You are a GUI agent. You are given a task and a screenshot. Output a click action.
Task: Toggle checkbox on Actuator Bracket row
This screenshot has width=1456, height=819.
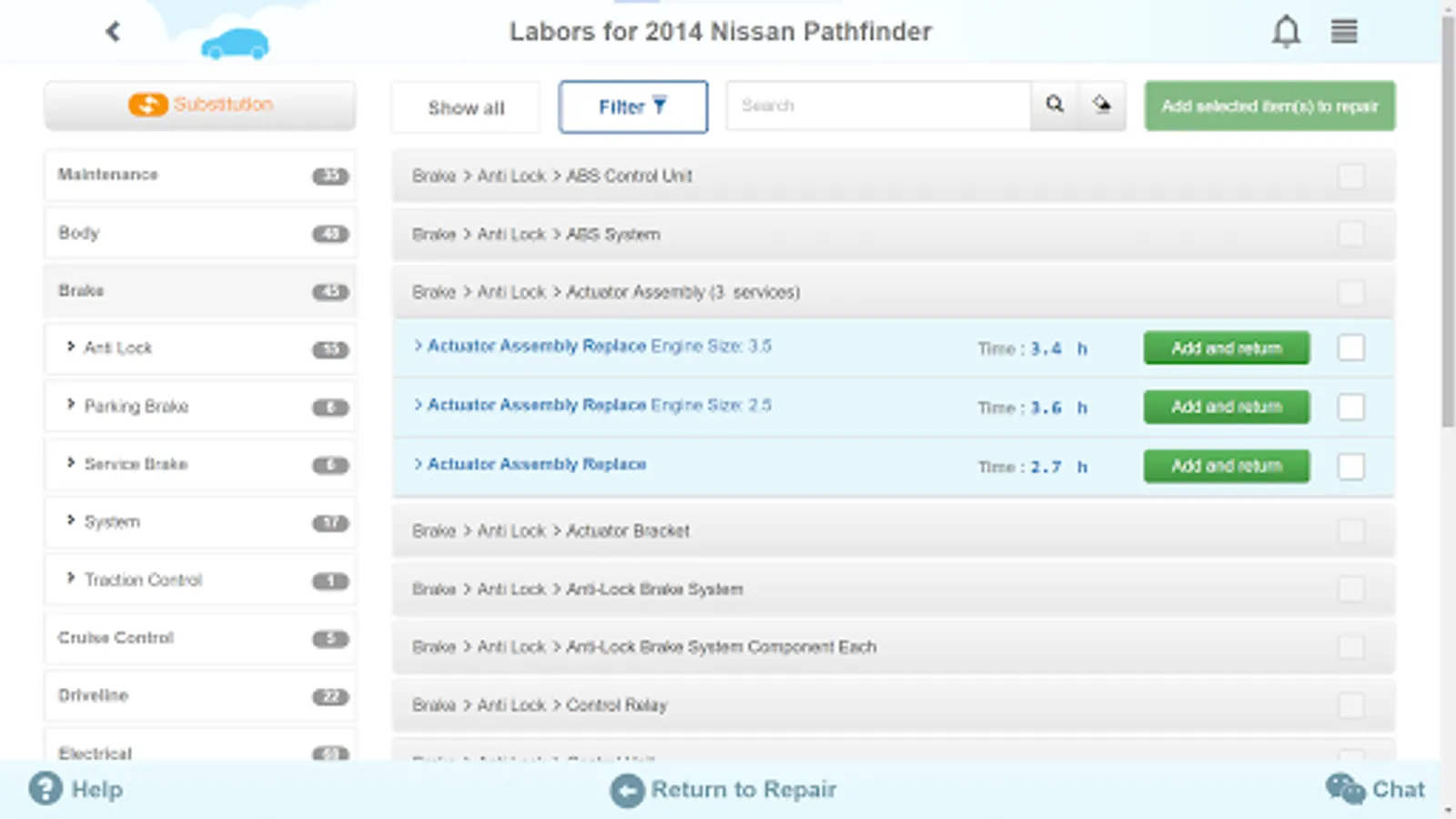click(x=1351, y=531)
